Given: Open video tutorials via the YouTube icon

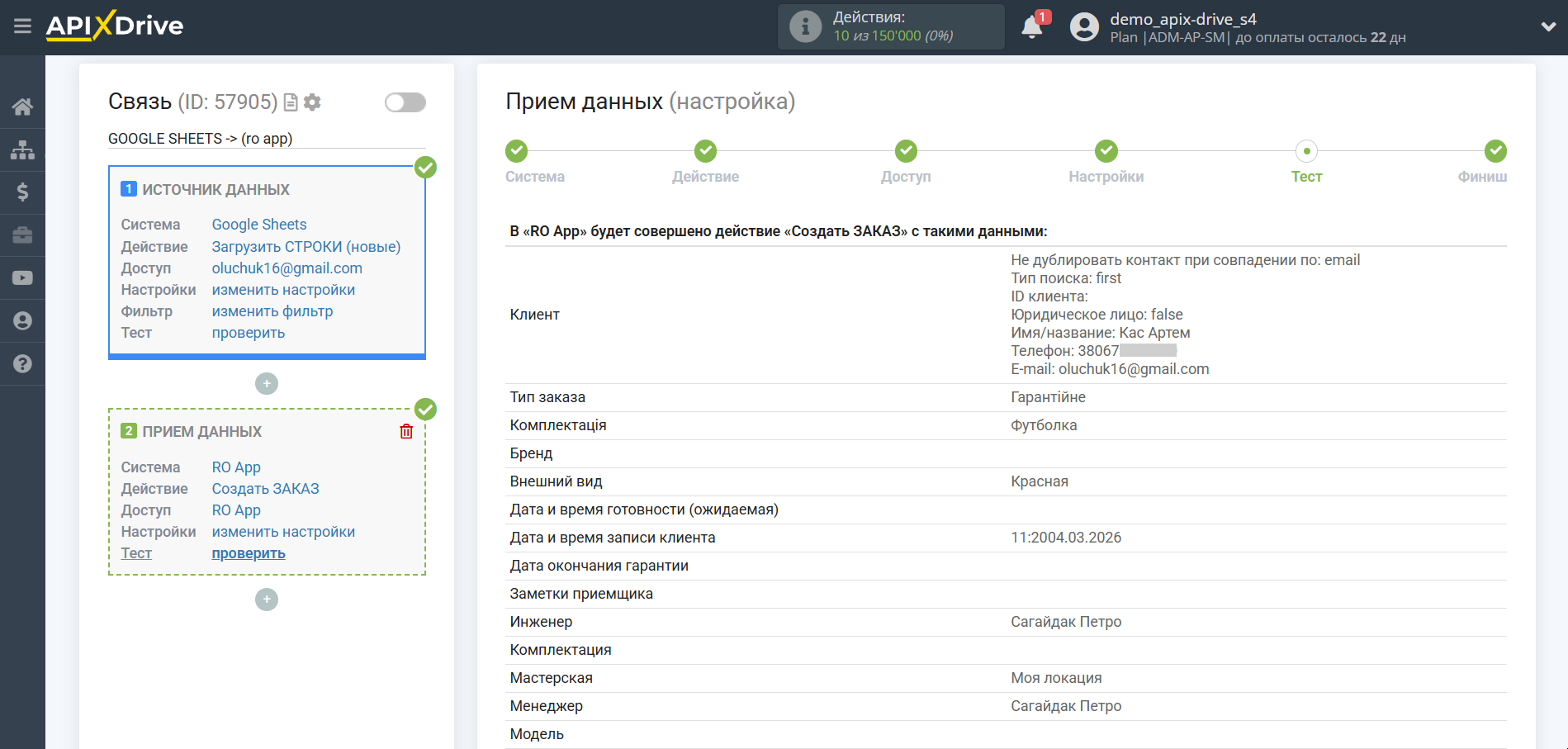Looking at the screenshot, I should click(22, 277).
